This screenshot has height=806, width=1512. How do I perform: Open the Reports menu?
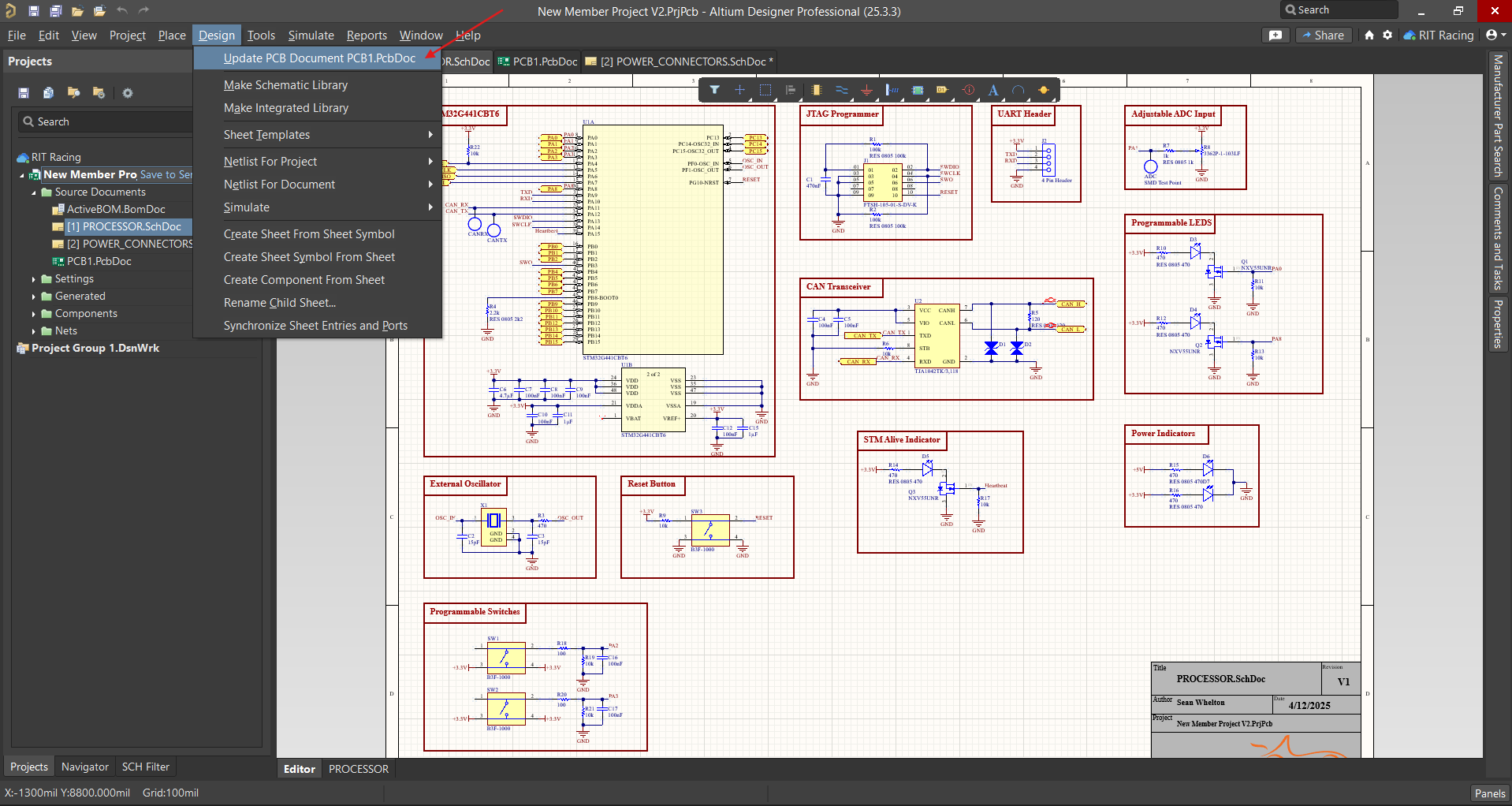point(367,35)
